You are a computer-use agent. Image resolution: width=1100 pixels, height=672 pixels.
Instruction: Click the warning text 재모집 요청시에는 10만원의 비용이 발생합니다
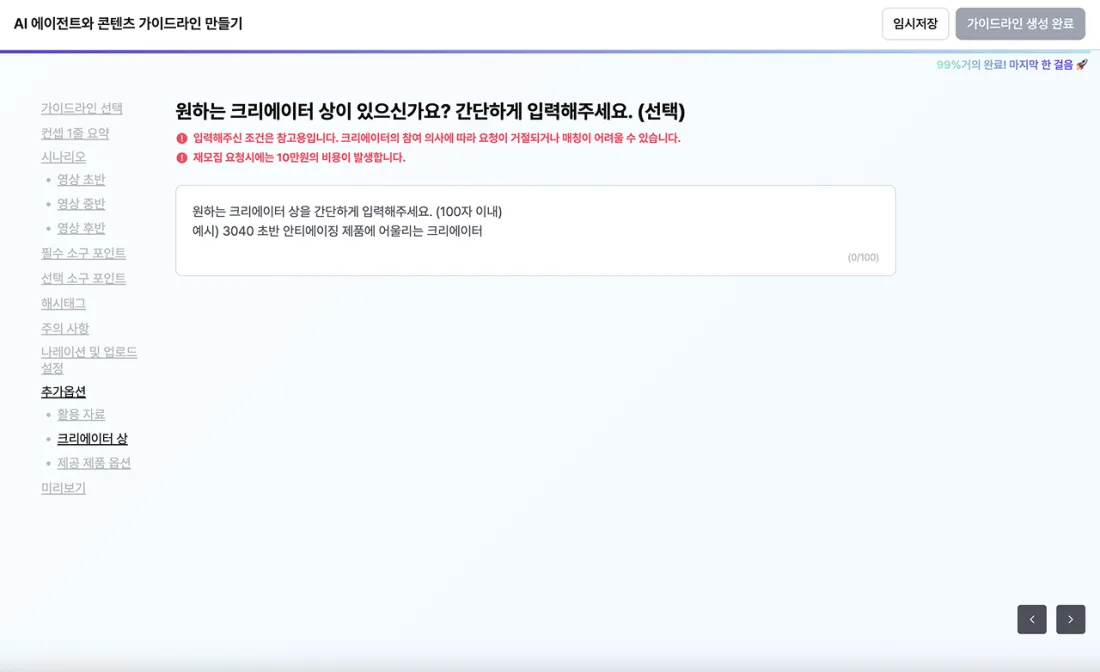[x=299, y=158]
